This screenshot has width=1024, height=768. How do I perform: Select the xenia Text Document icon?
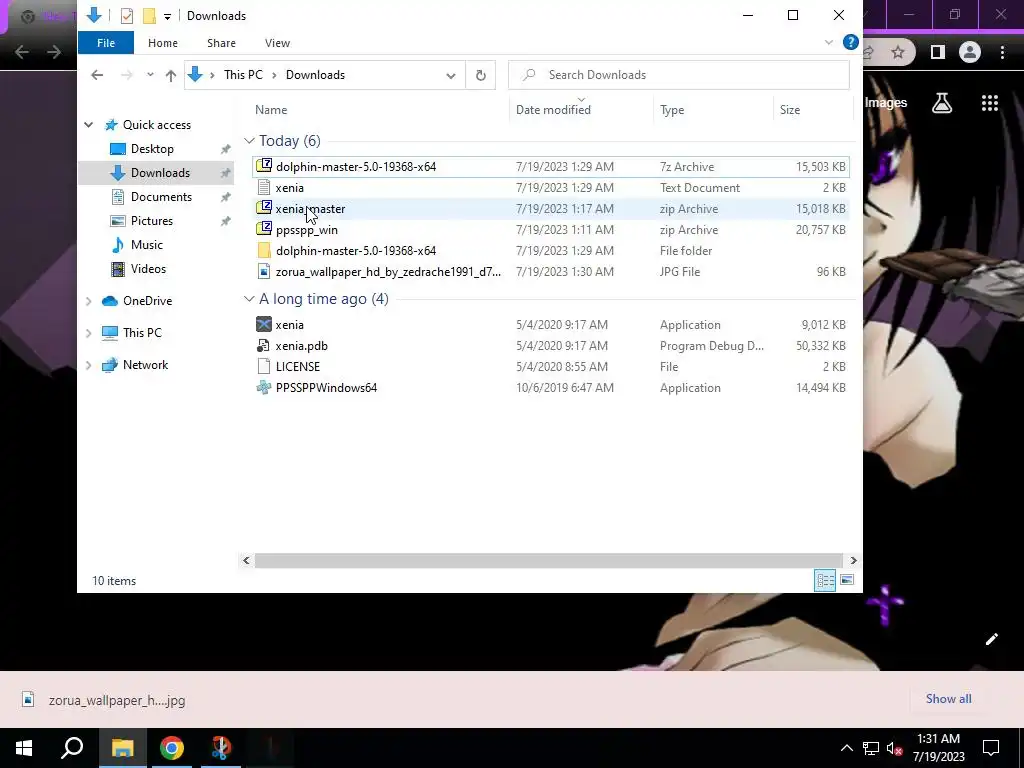[x=264, y=188]
